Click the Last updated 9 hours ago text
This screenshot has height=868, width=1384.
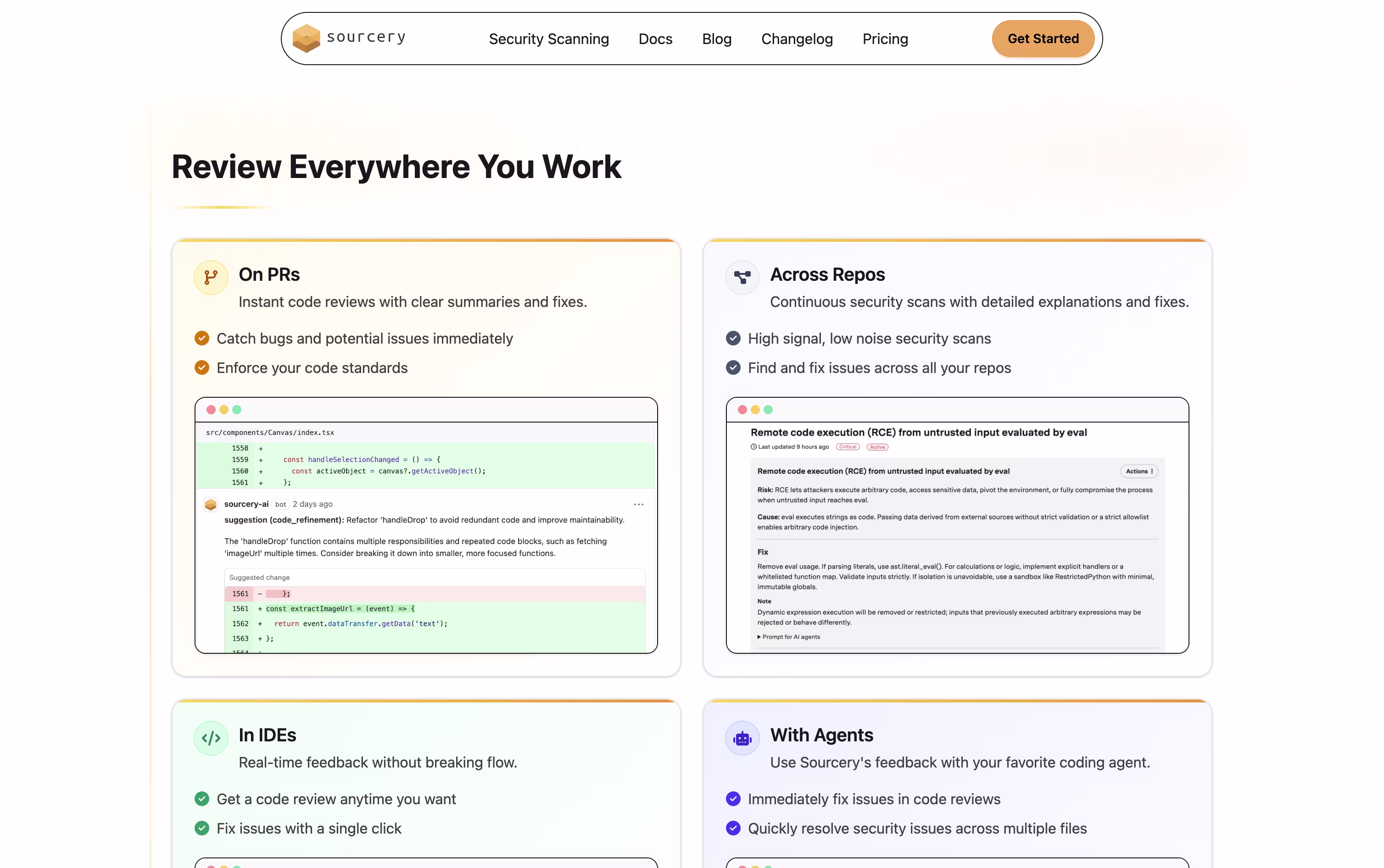(793, 447)
